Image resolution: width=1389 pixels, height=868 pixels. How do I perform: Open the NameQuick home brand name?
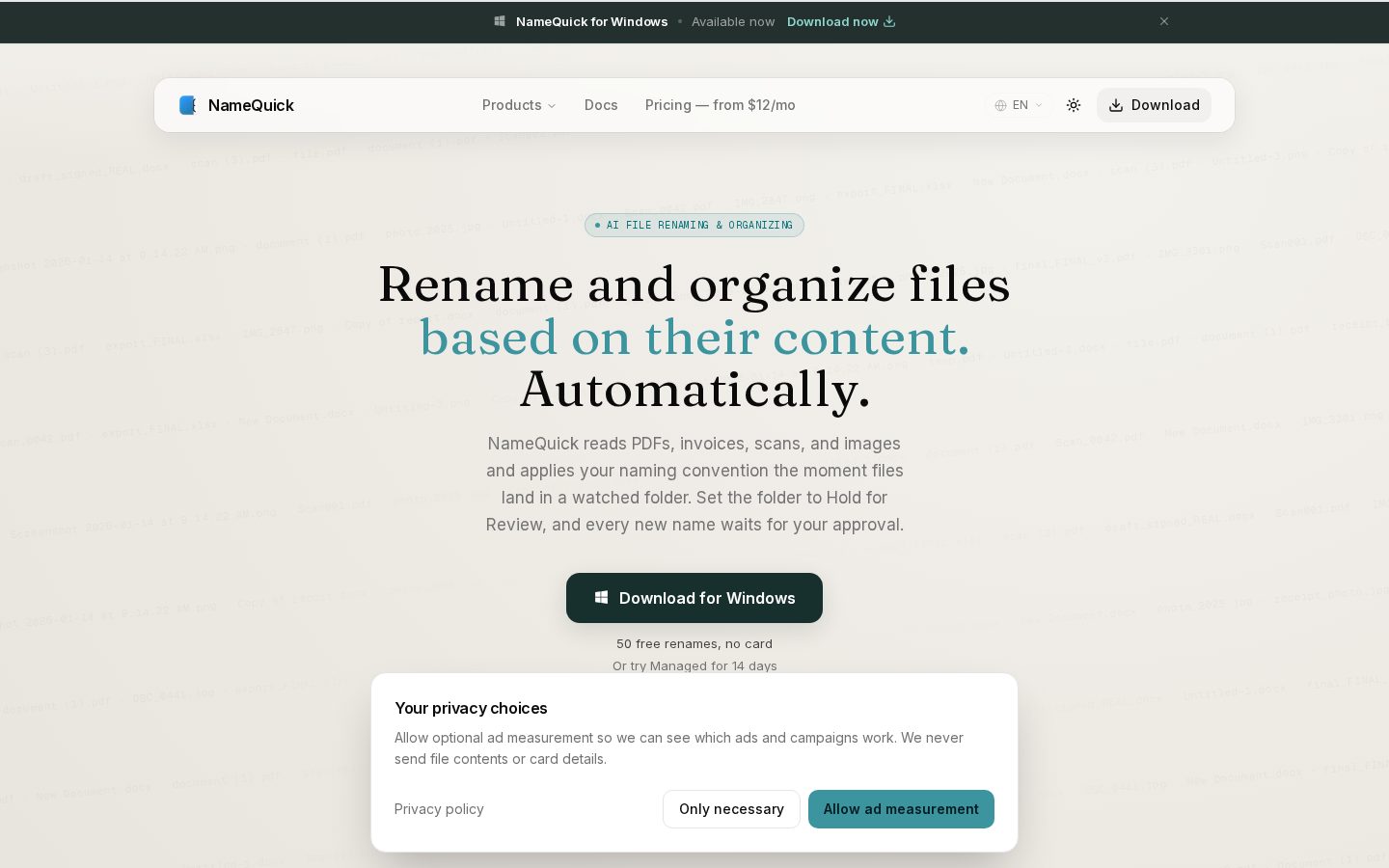pyautogui.click(x=251, y=105)
